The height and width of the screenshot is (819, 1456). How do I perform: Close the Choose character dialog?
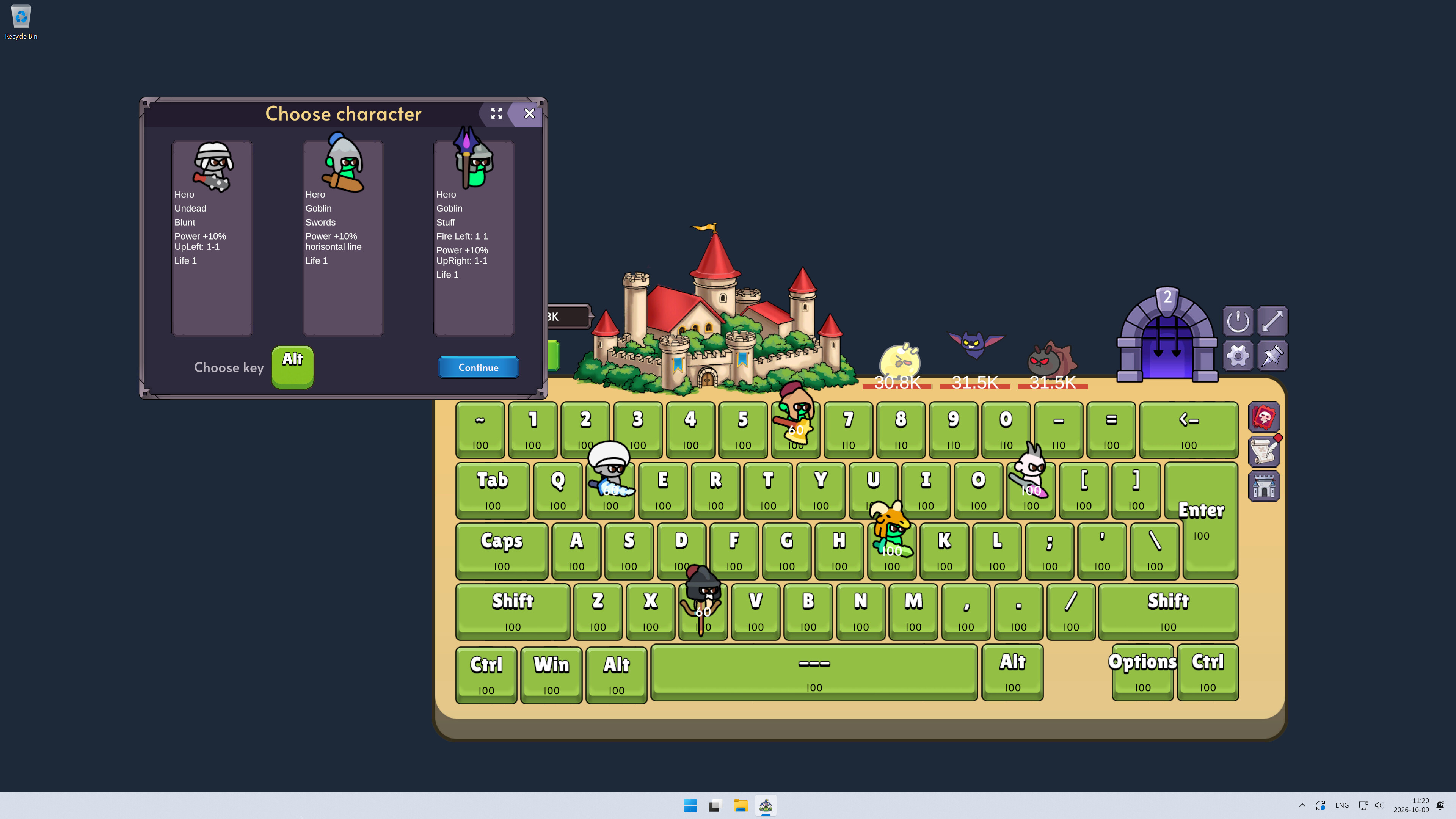click(529, 114)
